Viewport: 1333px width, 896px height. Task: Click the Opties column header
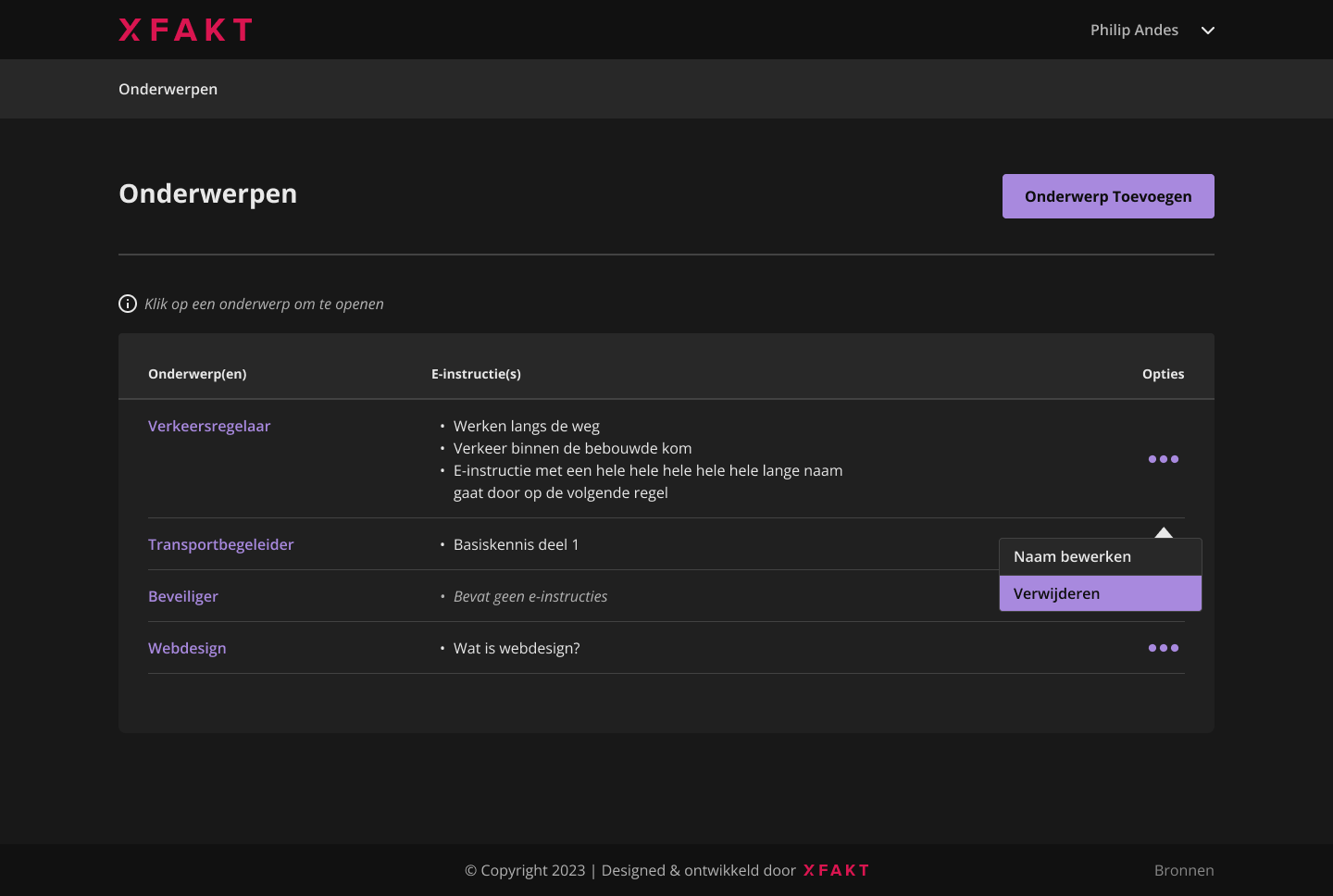click(x=1164, y=374)
